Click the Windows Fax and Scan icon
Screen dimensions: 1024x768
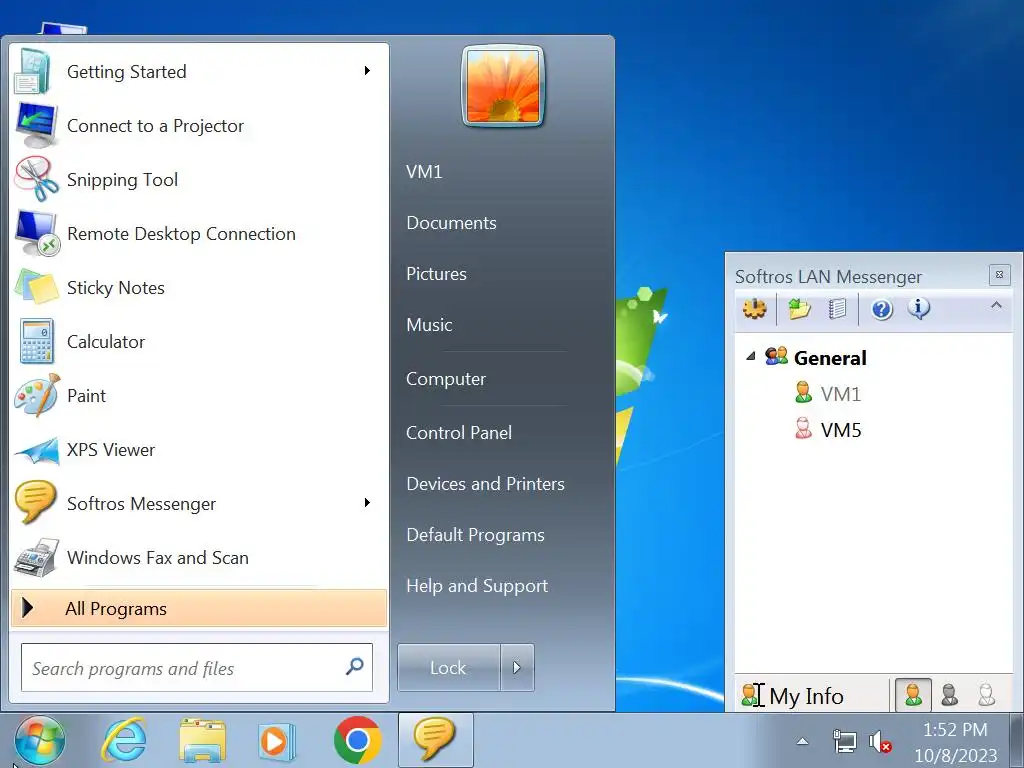pyautogui.click(x=37, y=558)
